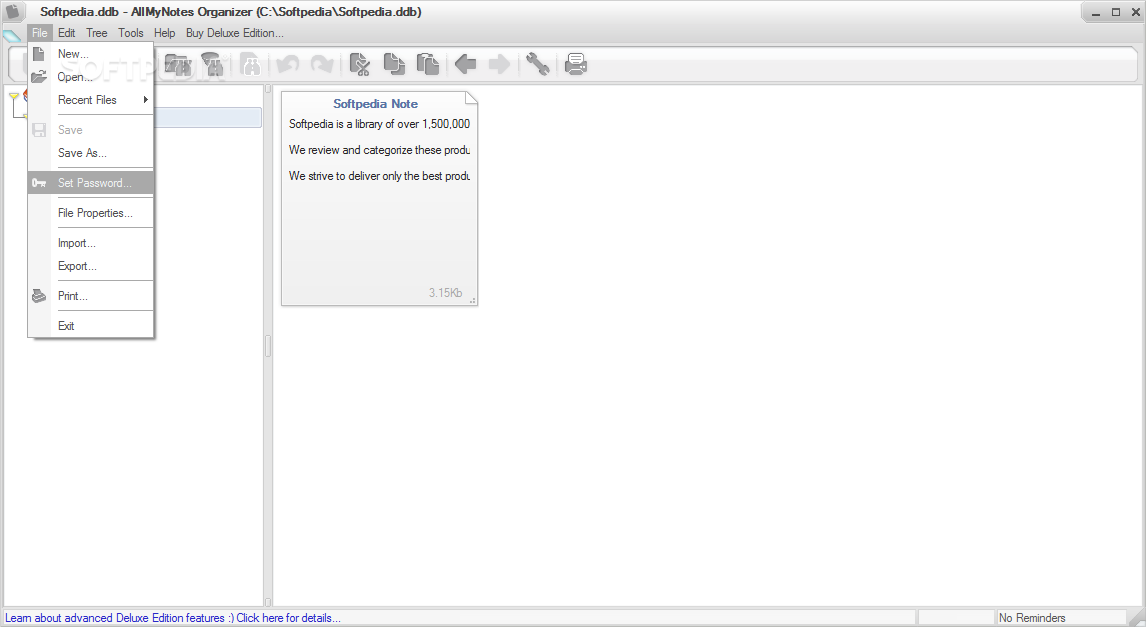Click the printer icon in the toolbar
The width and height of the screenshot is (1146, 627).
576,64
